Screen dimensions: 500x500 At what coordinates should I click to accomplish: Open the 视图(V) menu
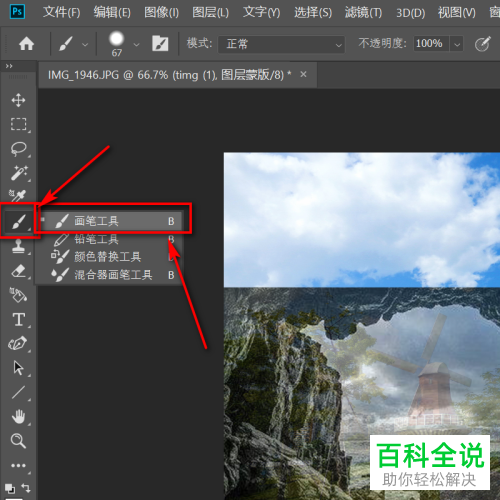(x=457, y=12)
